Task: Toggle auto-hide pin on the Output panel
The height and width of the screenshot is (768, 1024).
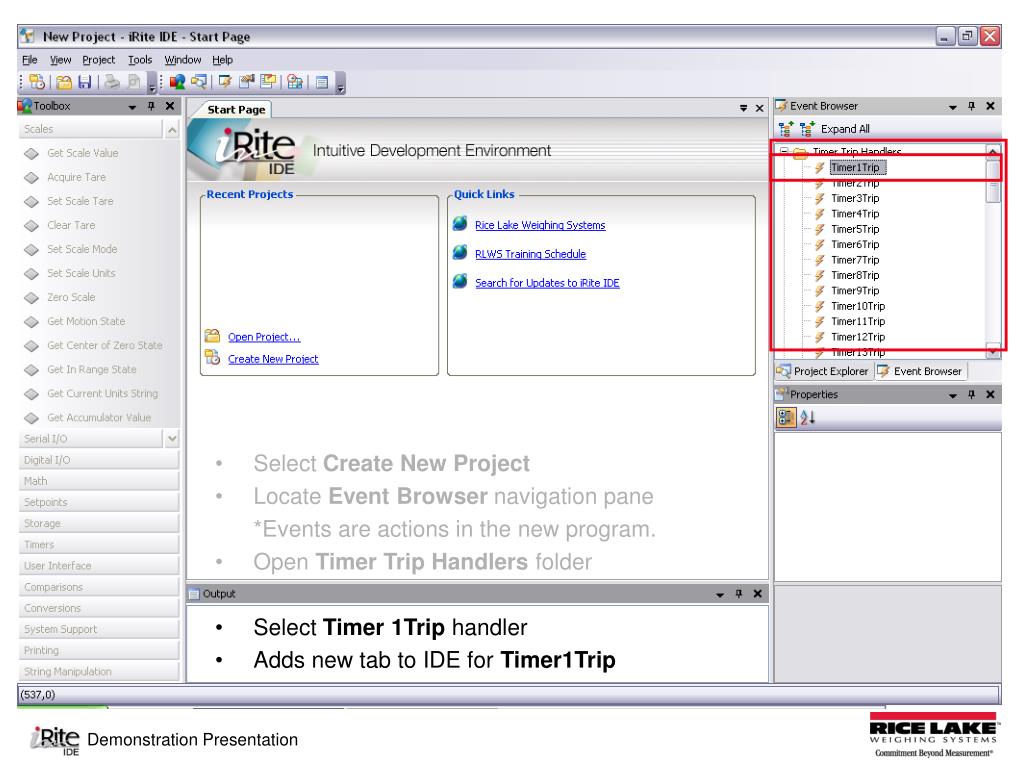Action: click(x=739, y=594)
